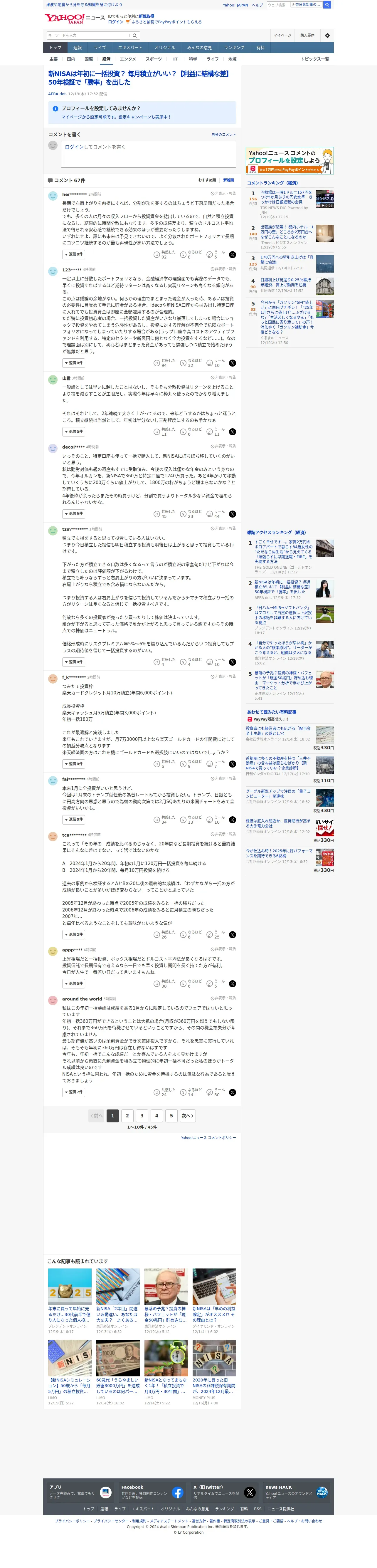Viewport: 377px width, 1568px height.
Task: Open thumbnail for 年末に買って年始に売る article
Action: coord(70,1287)
